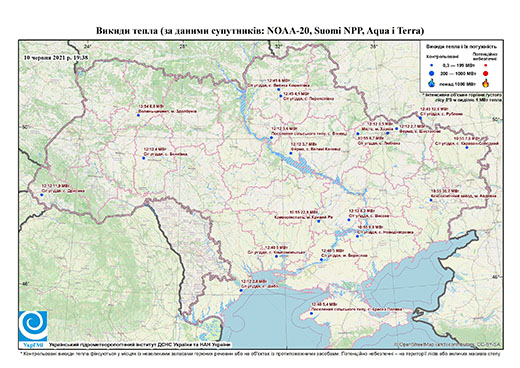Click the blue marker at Берислав

[x=321, y=259]
